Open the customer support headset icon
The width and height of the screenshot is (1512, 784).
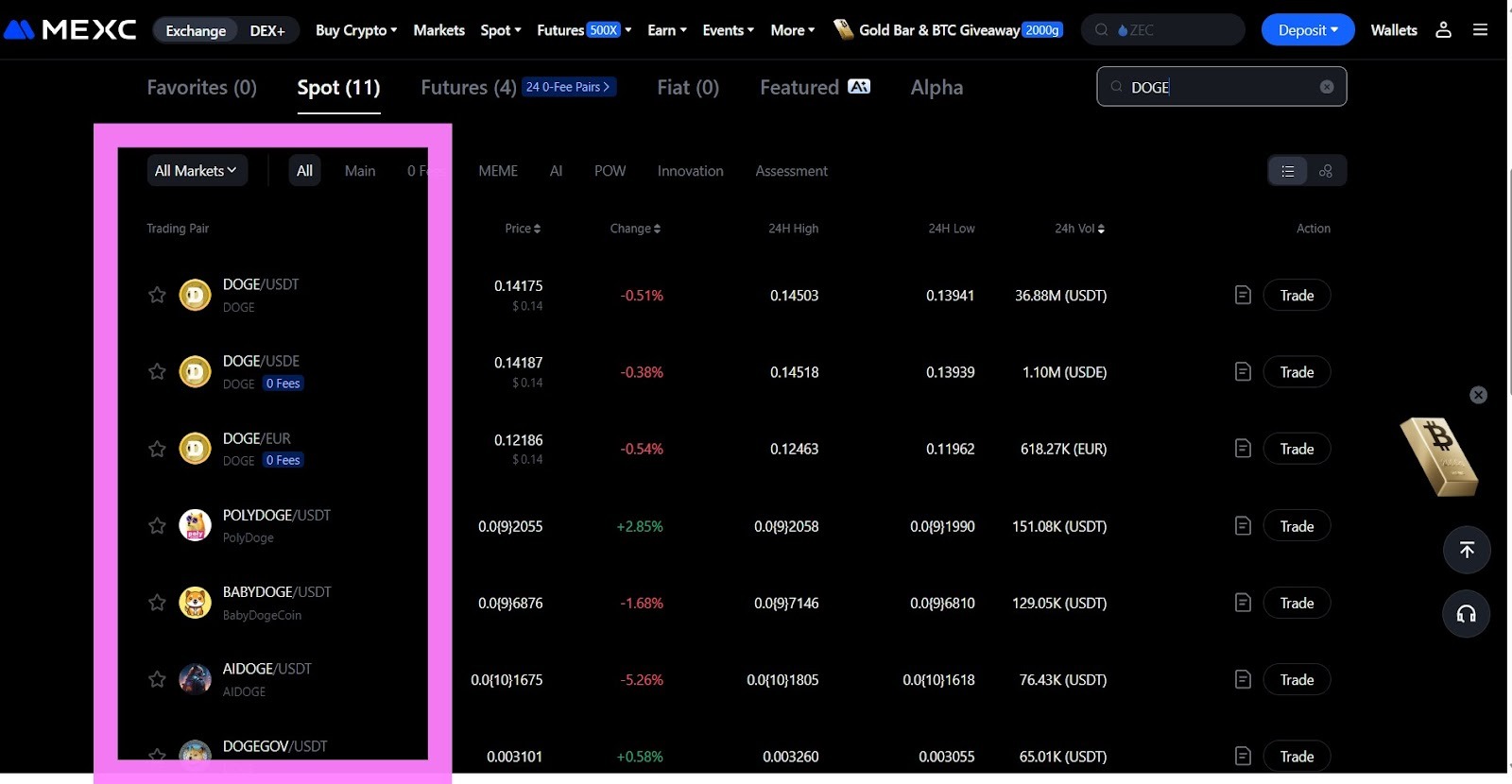coord(1466,614)
